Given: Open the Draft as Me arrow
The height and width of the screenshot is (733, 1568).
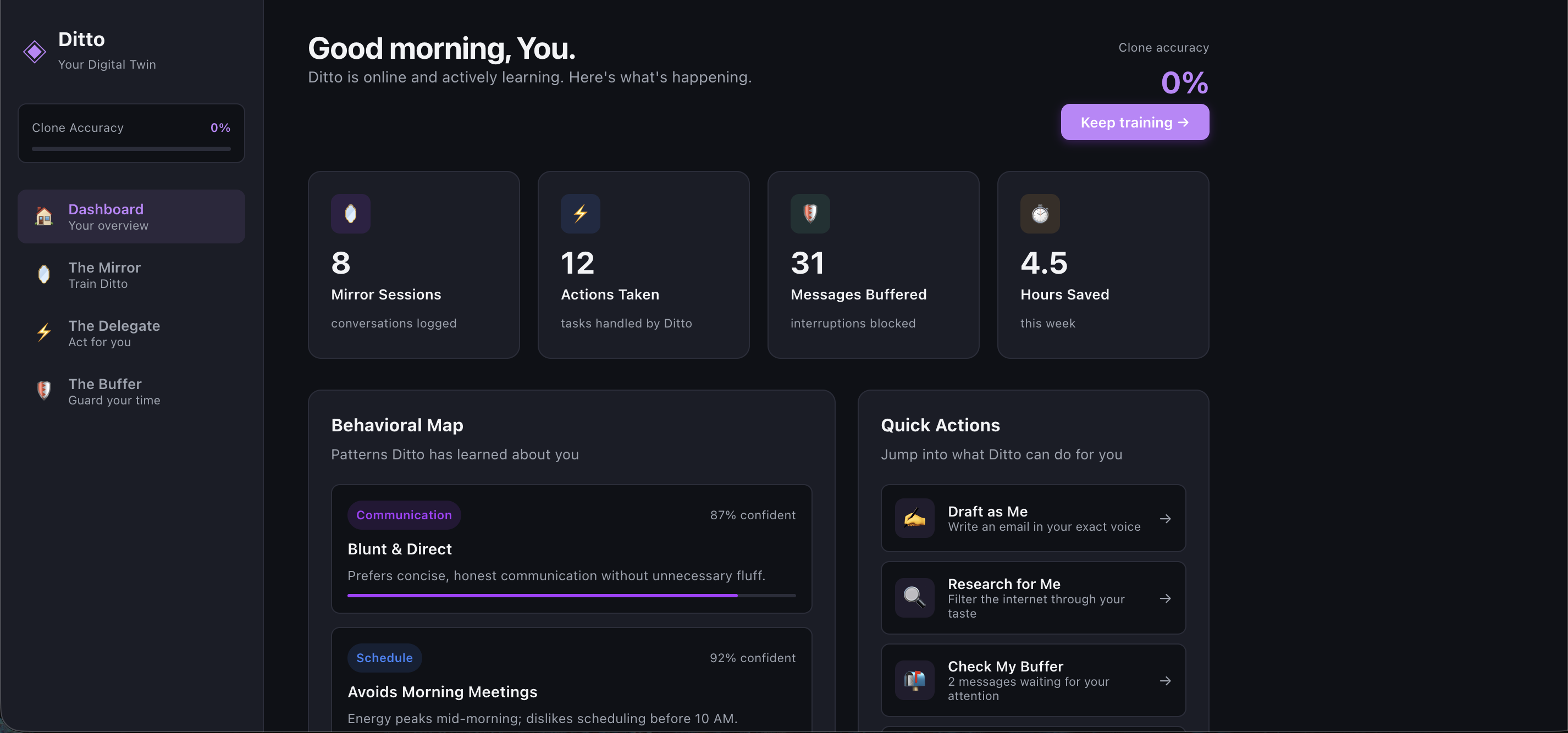Looking at the screenshot, I should (x=1165, y=519).
